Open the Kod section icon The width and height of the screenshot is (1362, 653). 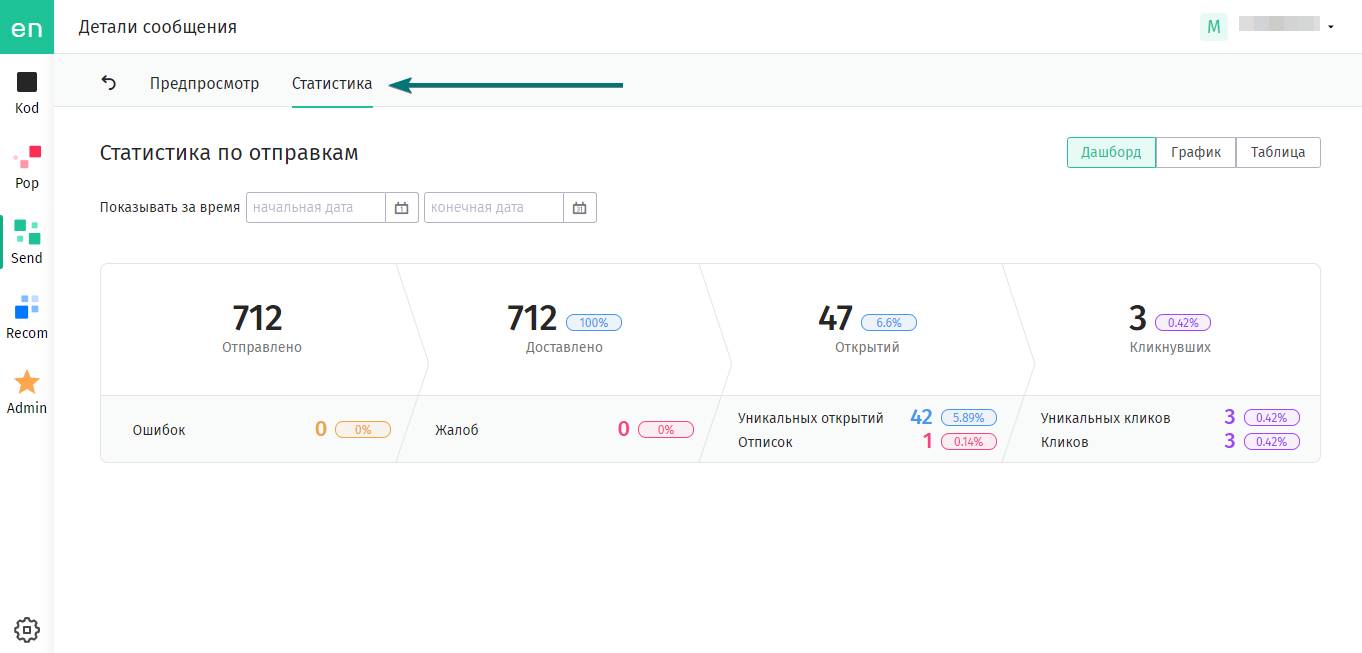[27, 82]
